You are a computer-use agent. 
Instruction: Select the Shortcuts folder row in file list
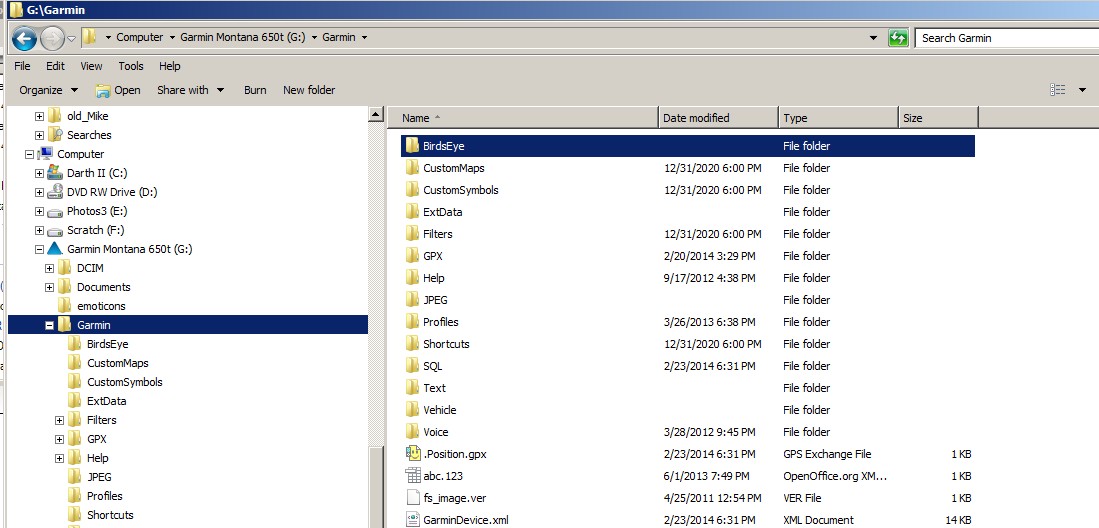click(x=688, y=344)
